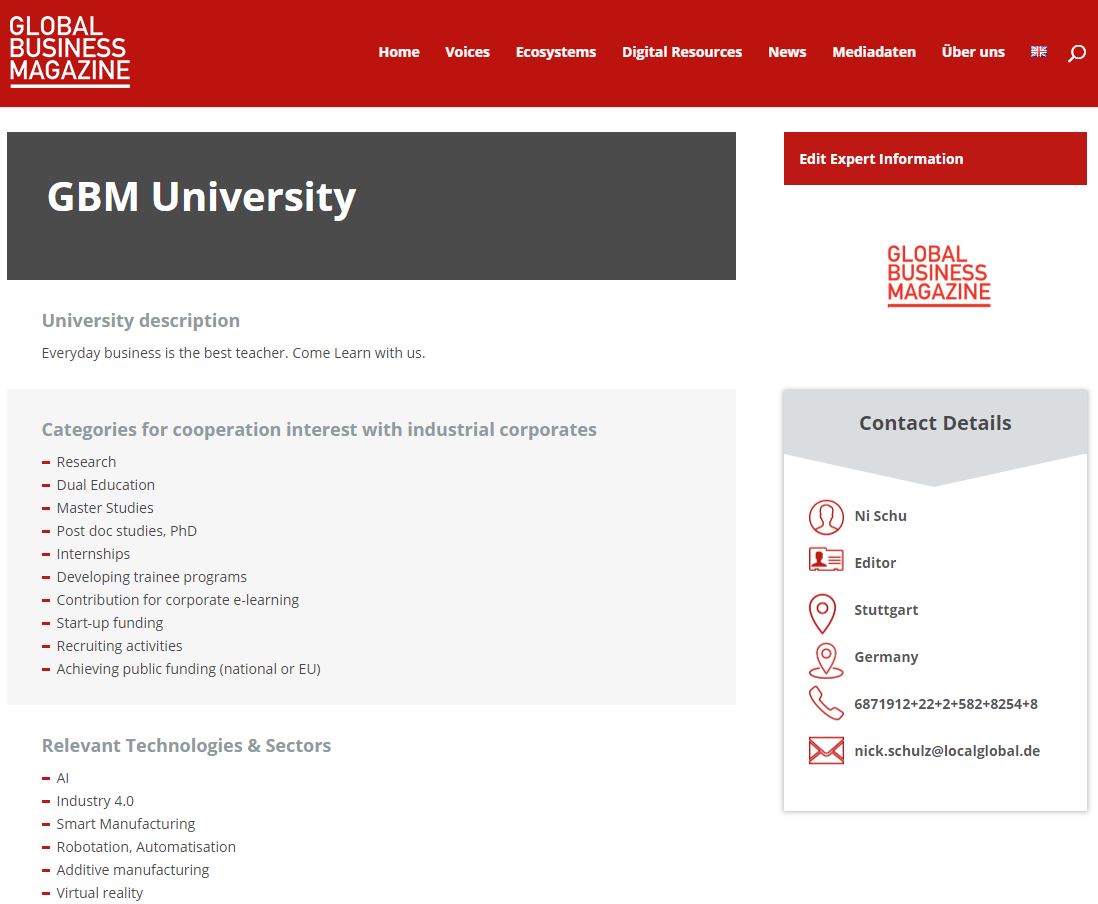This screenshot has height=904, width=1098.
Task: Select the Start-up funding list item
Action: (x=110, y=623)
